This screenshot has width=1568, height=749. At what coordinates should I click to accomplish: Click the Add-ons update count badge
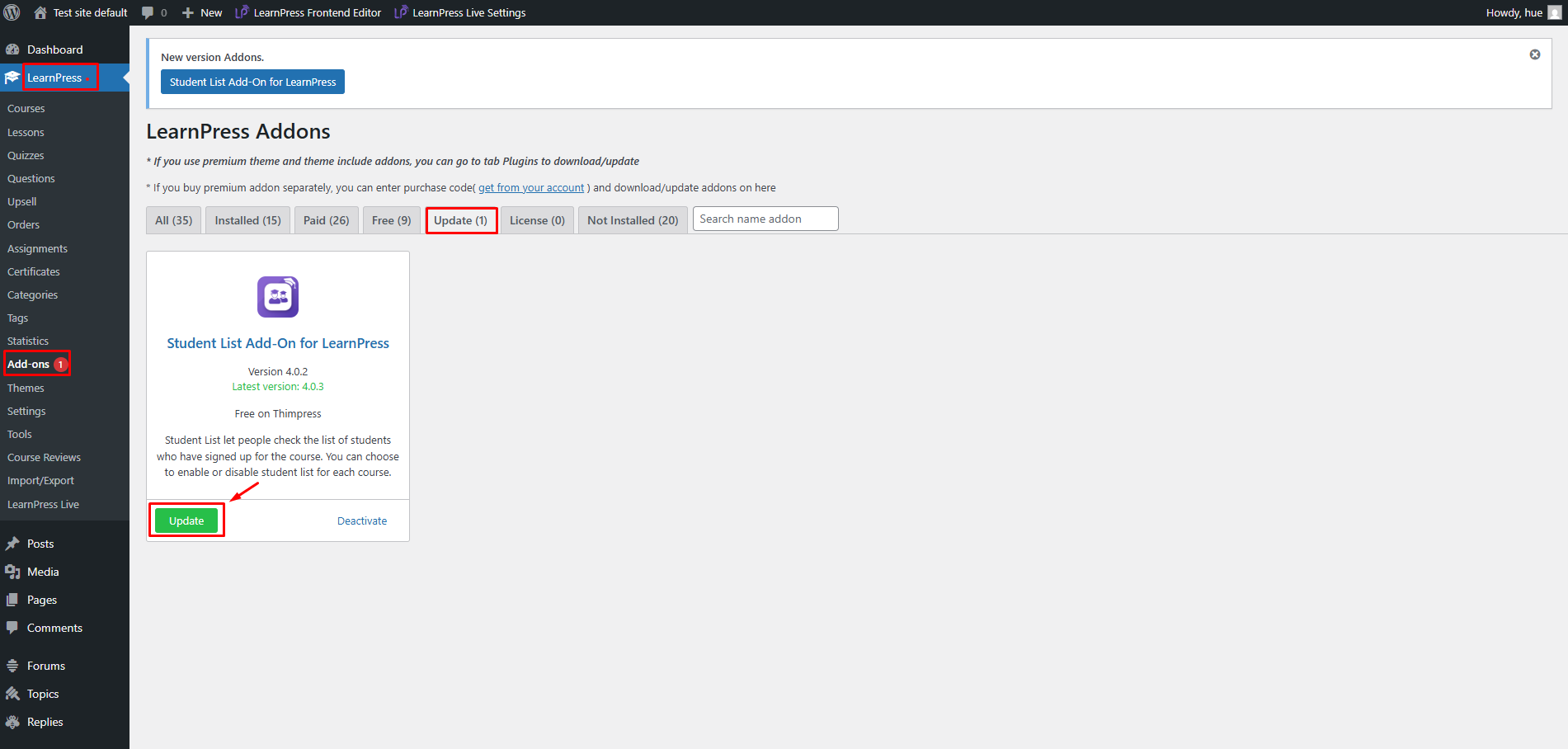(x=60, y=365)
